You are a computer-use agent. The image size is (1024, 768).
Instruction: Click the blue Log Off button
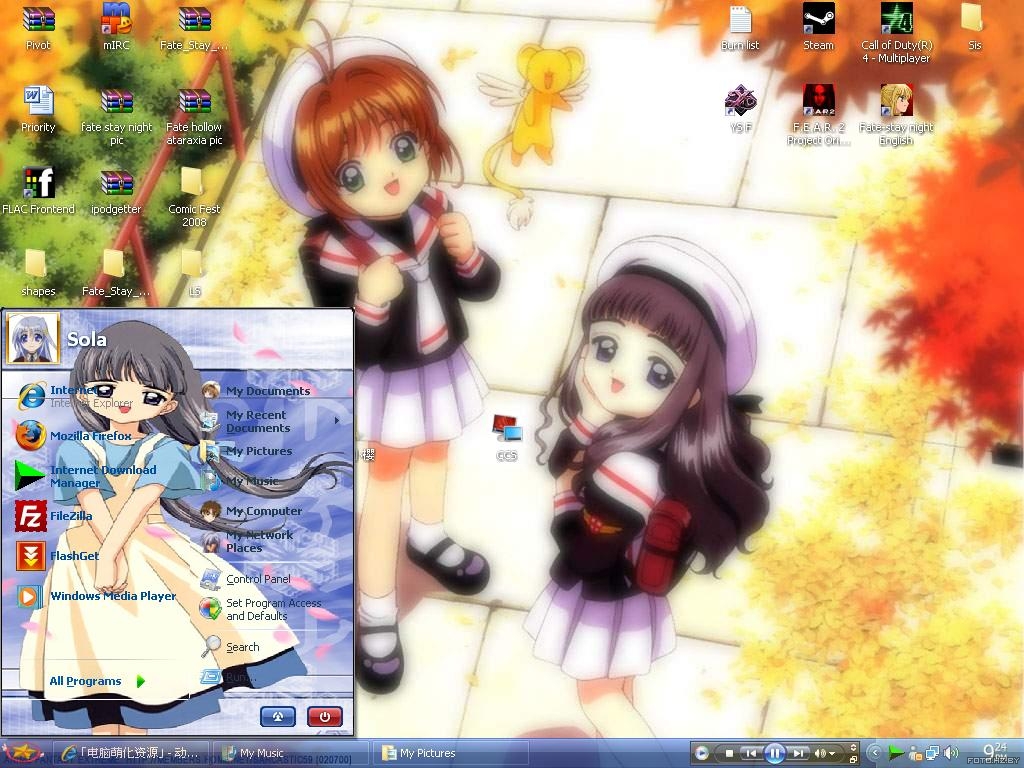point(278,716)
